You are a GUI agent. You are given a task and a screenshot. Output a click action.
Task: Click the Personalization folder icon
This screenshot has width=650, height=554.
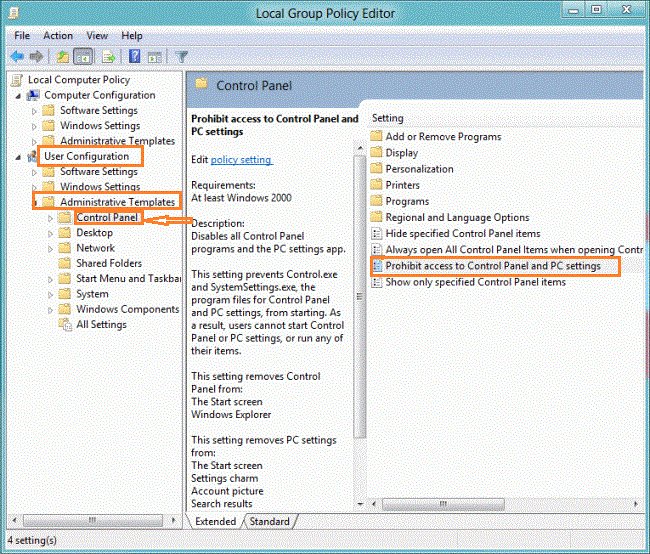376,168
